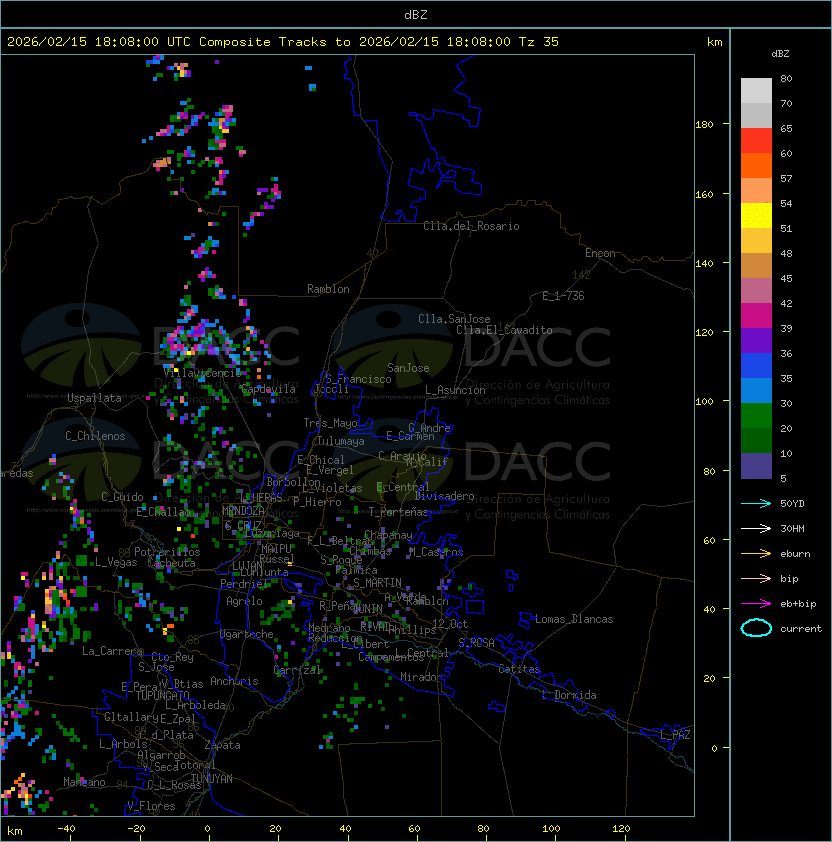The image size is (832, 842).
Task: Click the magenta eb+bip arrow symbol
Action: click(x=756, y=604)
